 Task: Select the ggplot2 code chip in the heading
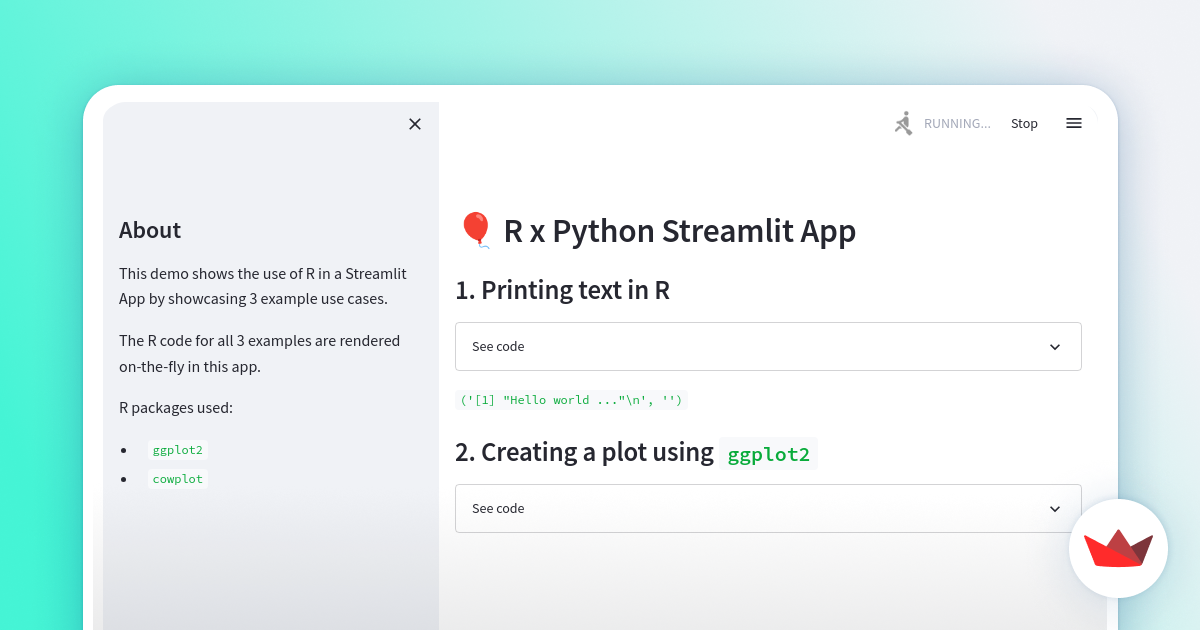768,453
